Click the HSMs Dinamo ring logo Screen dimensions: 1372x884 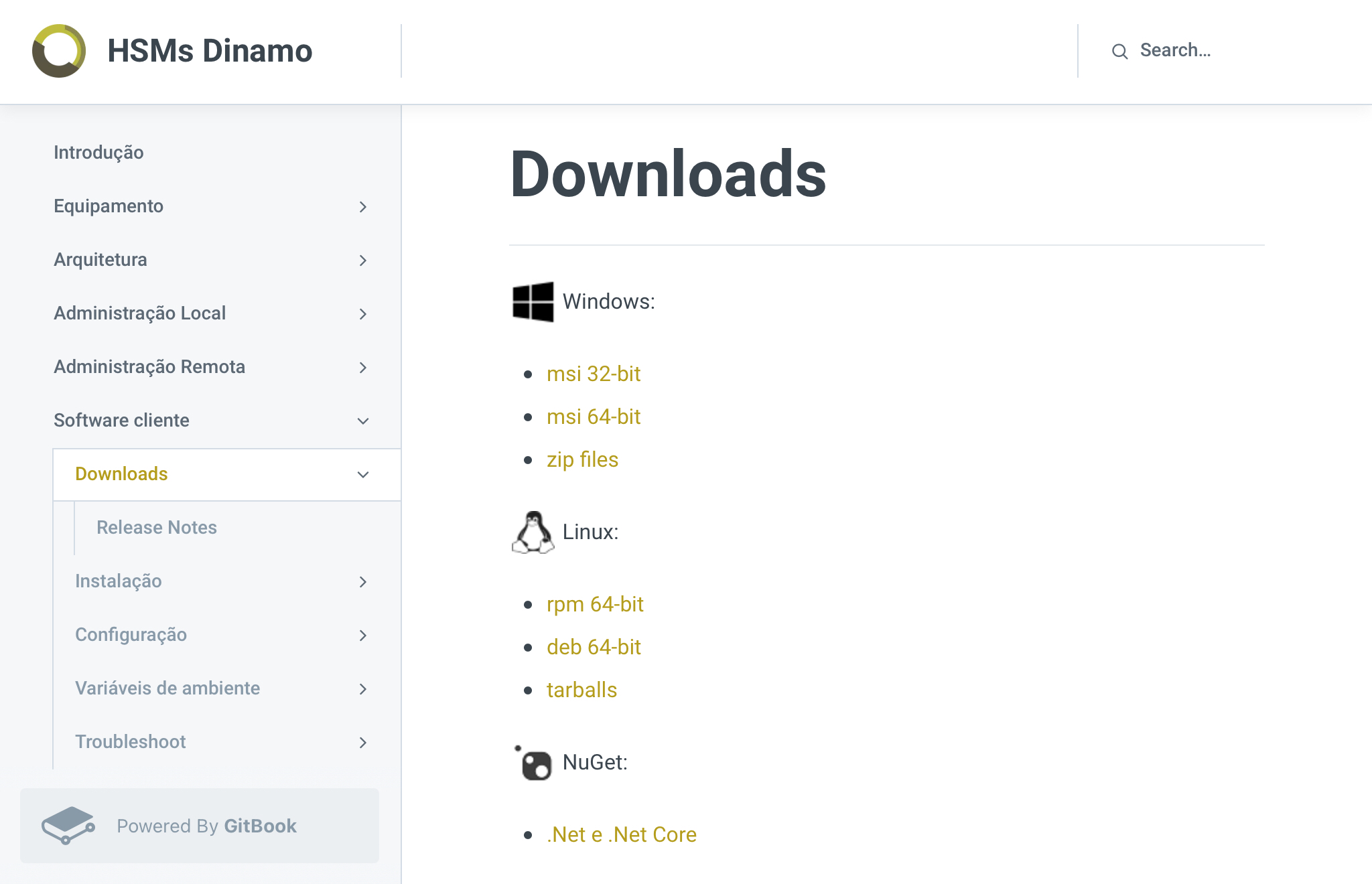[x=59, y=51]
